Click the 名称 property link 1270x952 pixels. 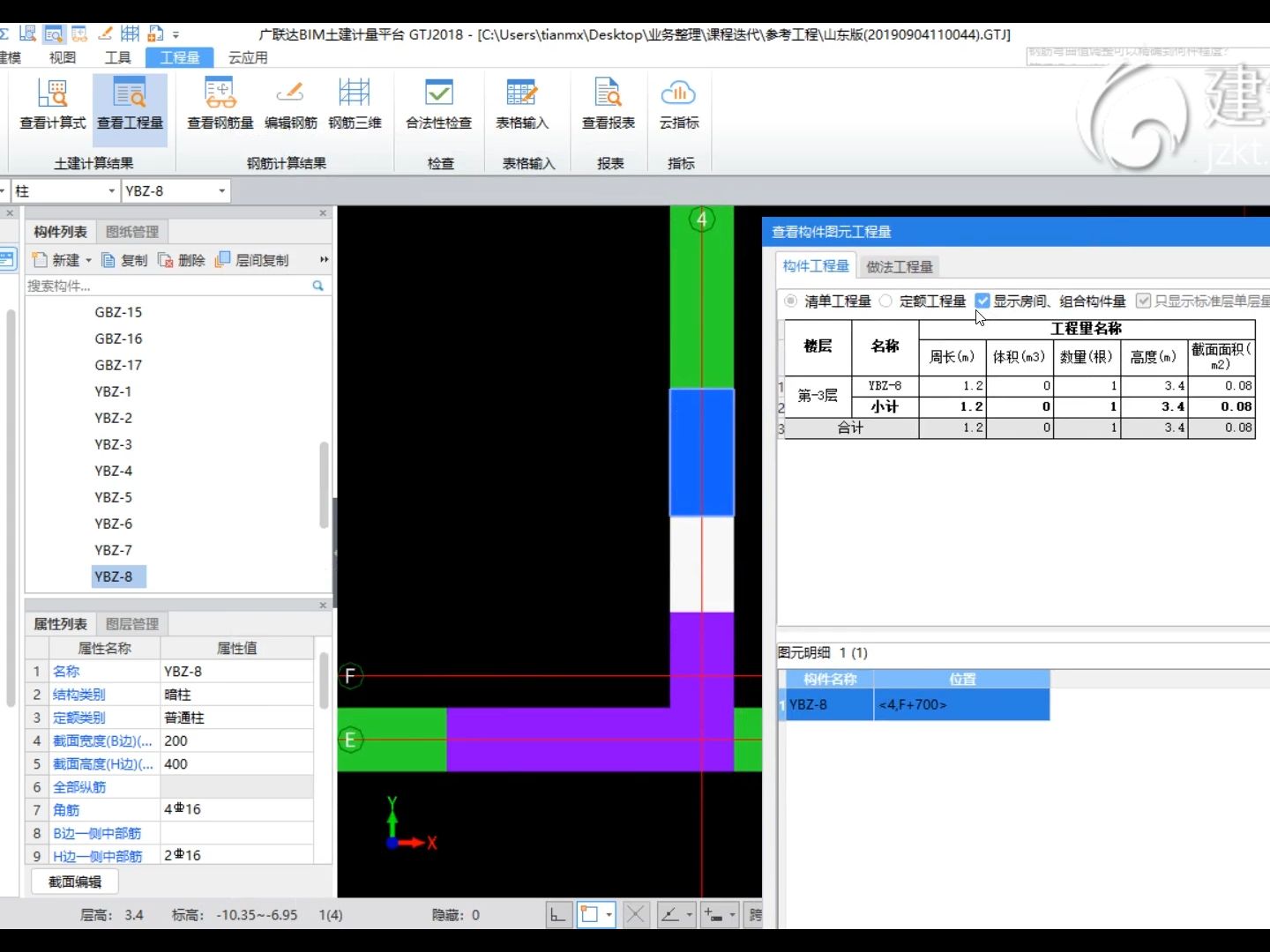coord(66,672)
